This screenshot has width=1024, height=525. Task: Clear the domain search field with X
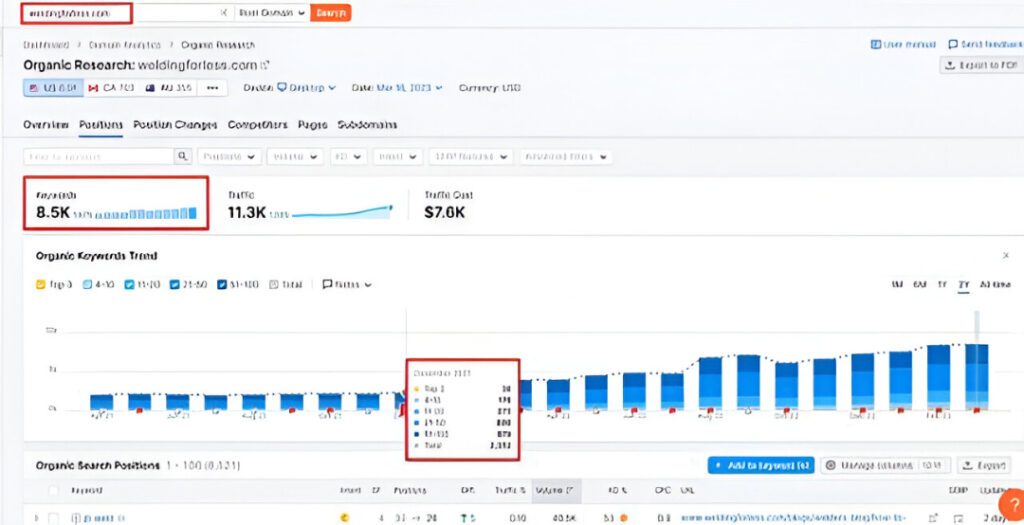[x=223, y=13]
